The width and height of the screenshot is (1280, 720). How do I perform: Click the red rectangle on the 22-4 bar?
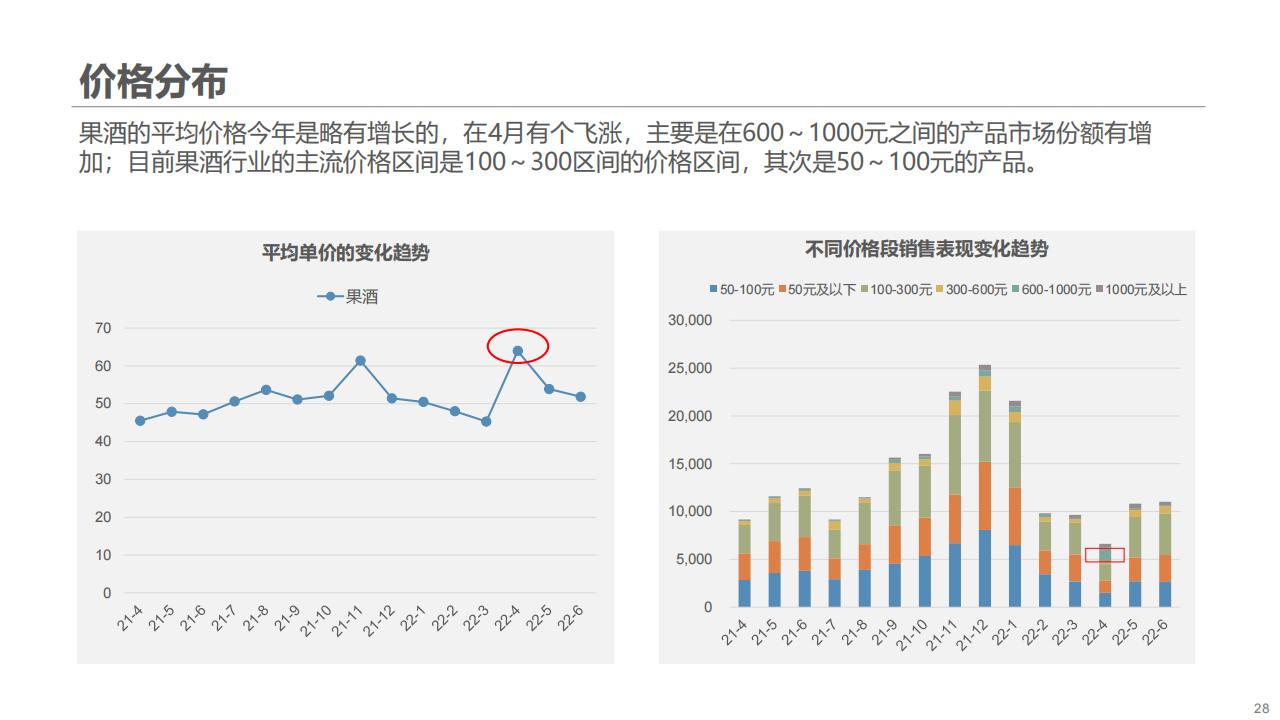[x=1105, y=555]
